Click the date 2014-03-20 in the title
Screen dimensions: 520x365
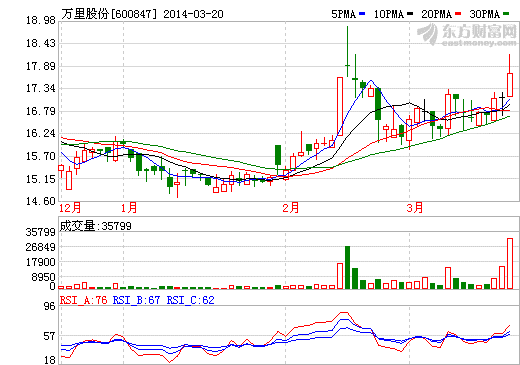tap(193, 14)
